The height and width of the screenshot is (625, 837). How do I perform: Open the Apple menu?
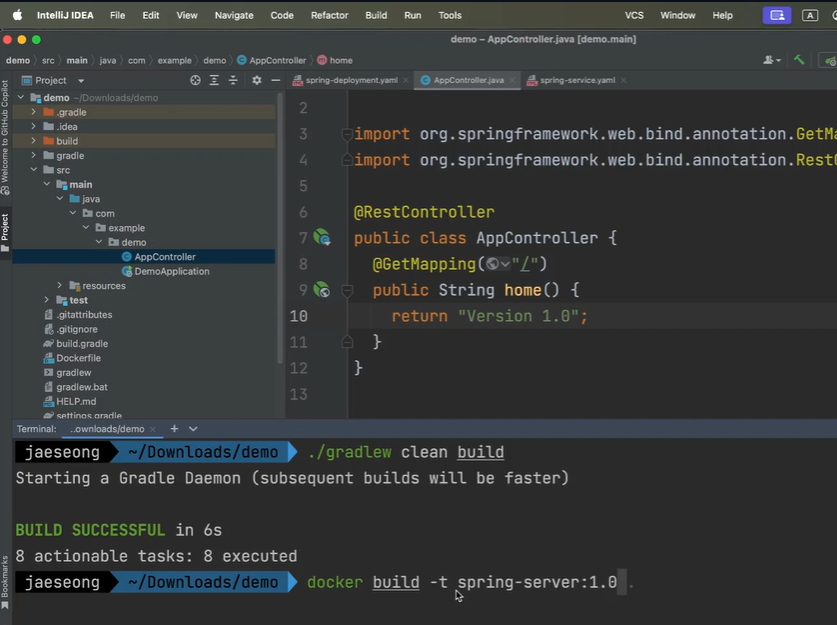(x=18, y=15)
